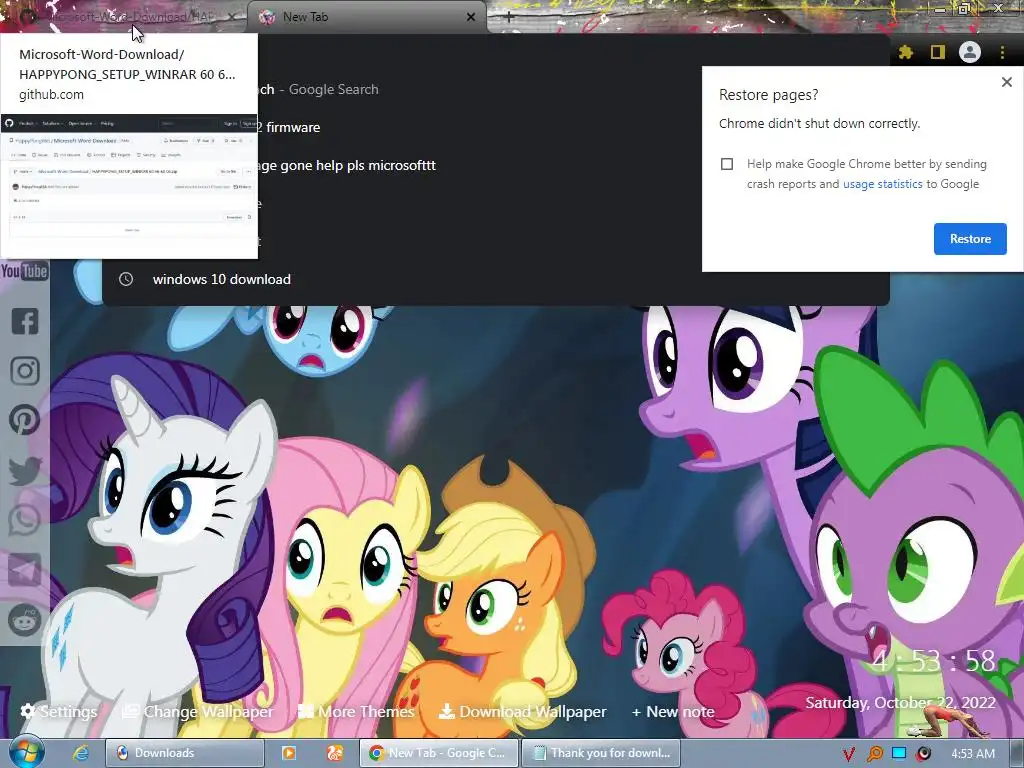
Task: Open the Chrome side panel icon
Action: 938,52
